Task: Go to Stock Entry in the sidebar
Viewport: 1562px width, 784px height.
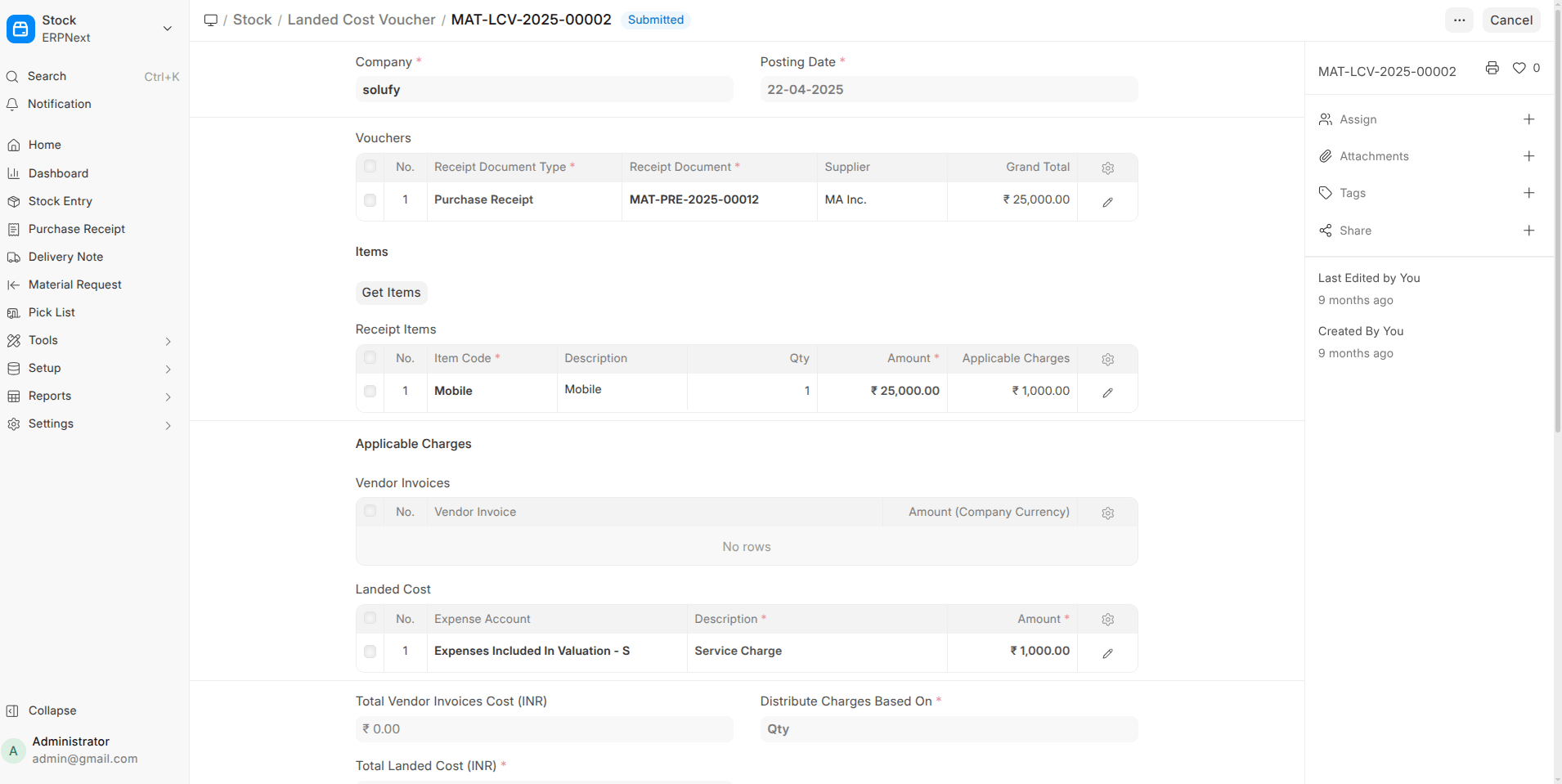Action: click(61, 201)
